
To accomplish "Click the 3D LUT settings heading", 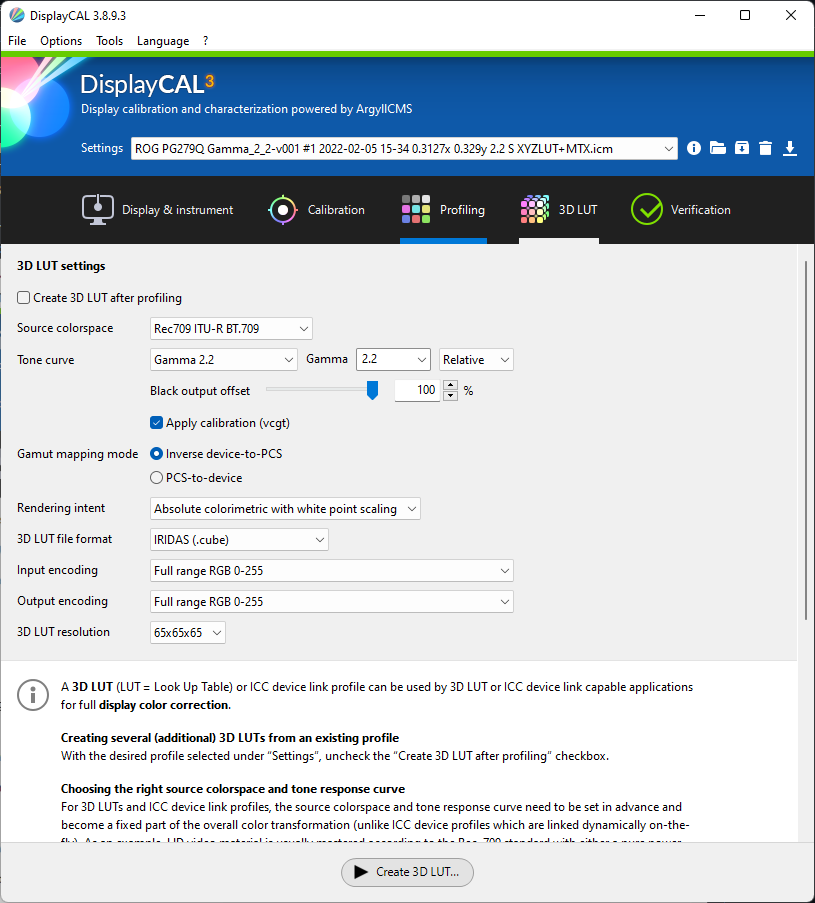I will coord(61,266).
